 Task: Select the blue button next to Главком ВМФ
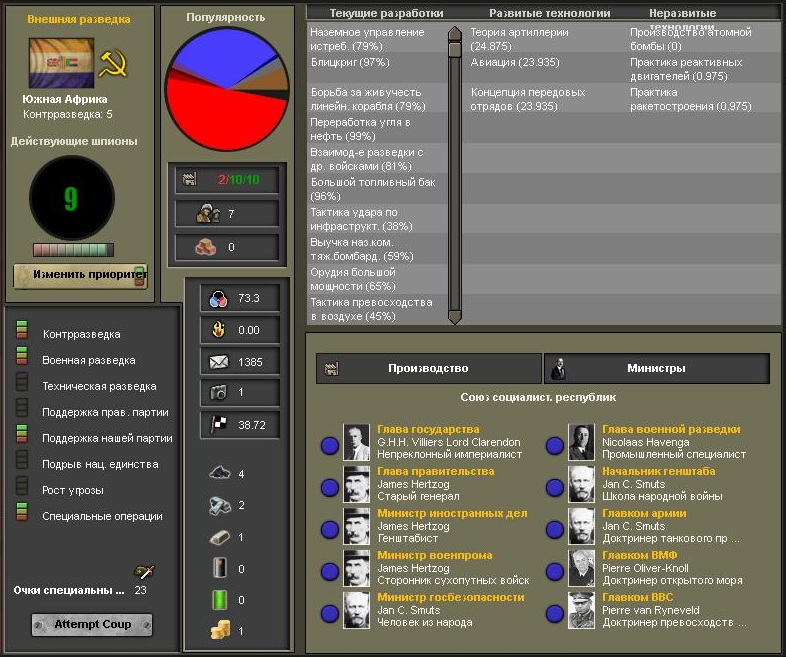(x=554, y=571)
